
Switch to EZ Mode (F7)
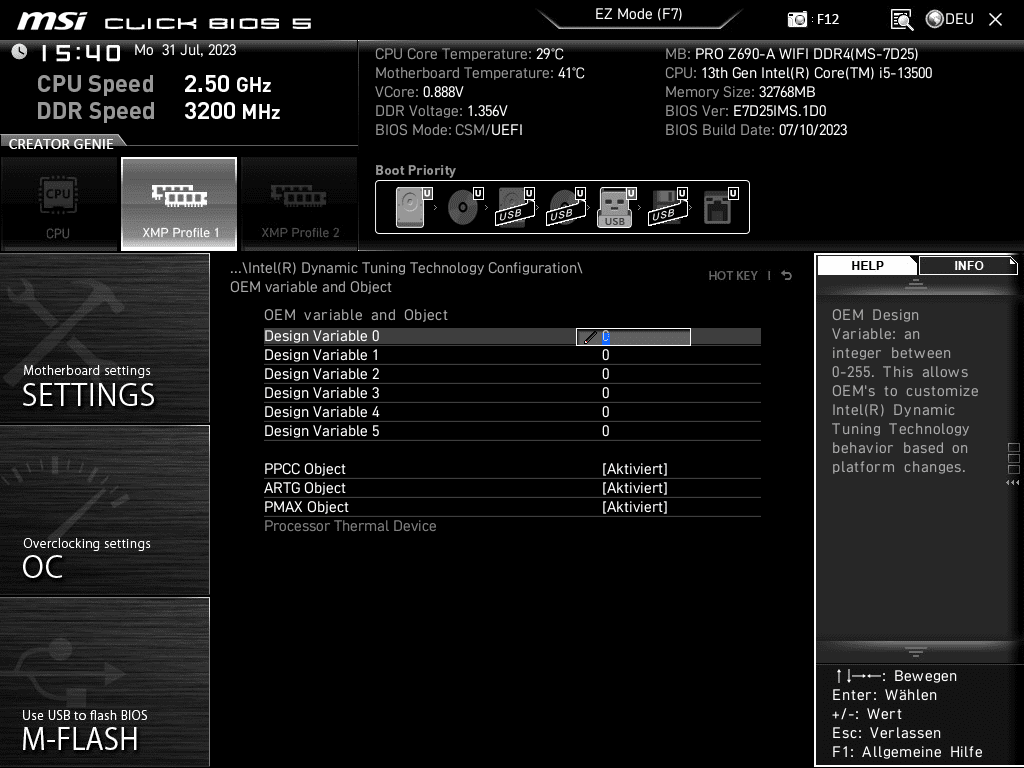coord(639,14)
